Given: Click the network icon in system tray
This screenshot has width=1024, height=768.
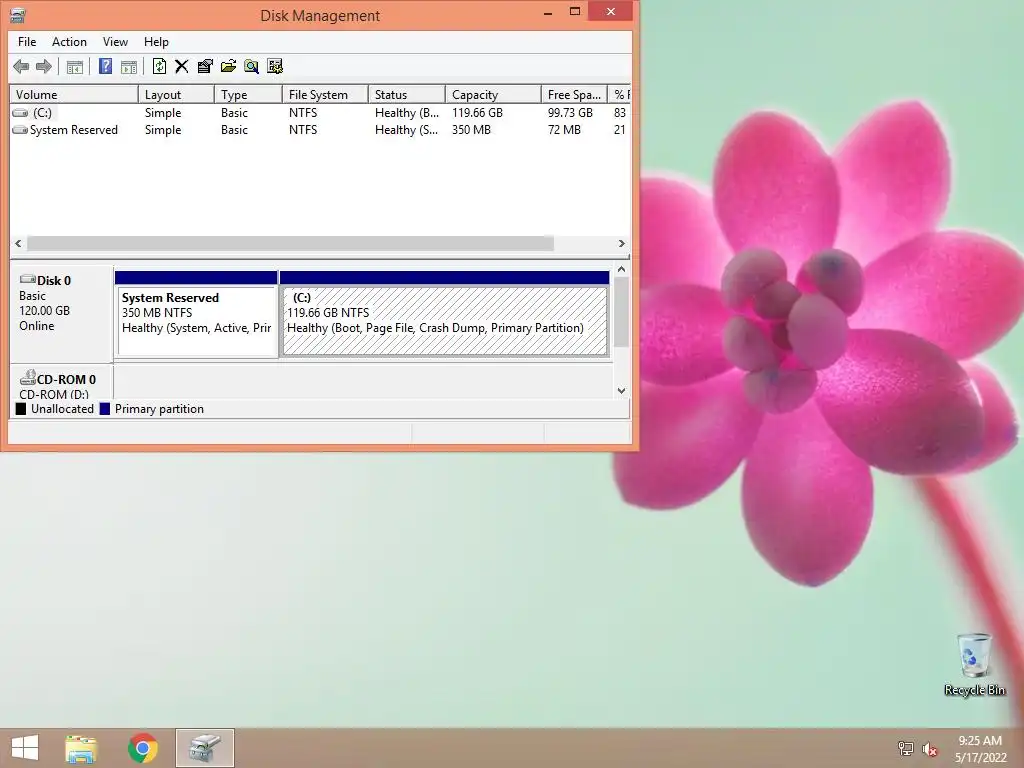Looking at the screenshot, I should point(906,748).
